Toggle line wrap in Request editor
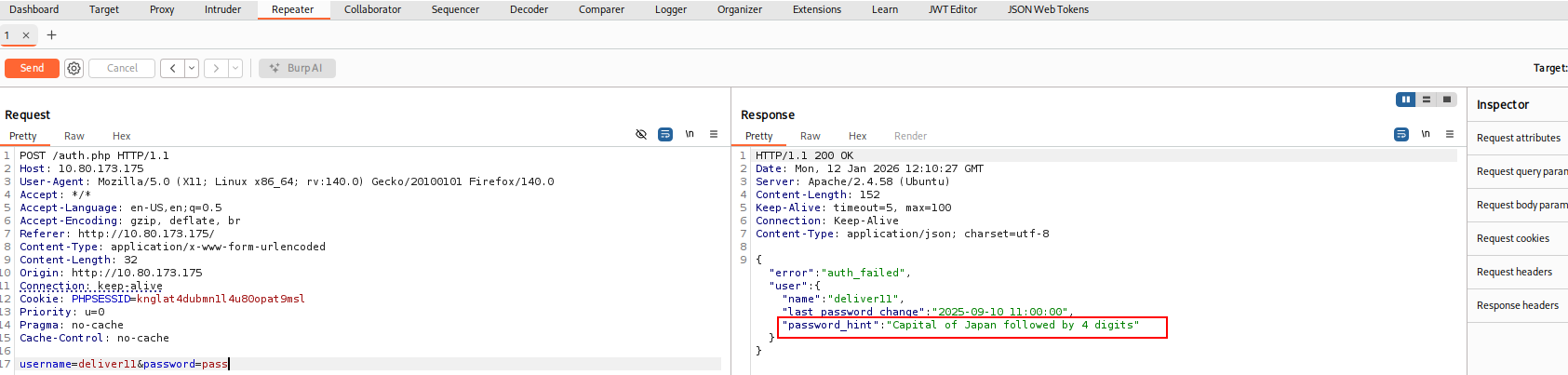The image size is (1568, 375). [665, 134]
